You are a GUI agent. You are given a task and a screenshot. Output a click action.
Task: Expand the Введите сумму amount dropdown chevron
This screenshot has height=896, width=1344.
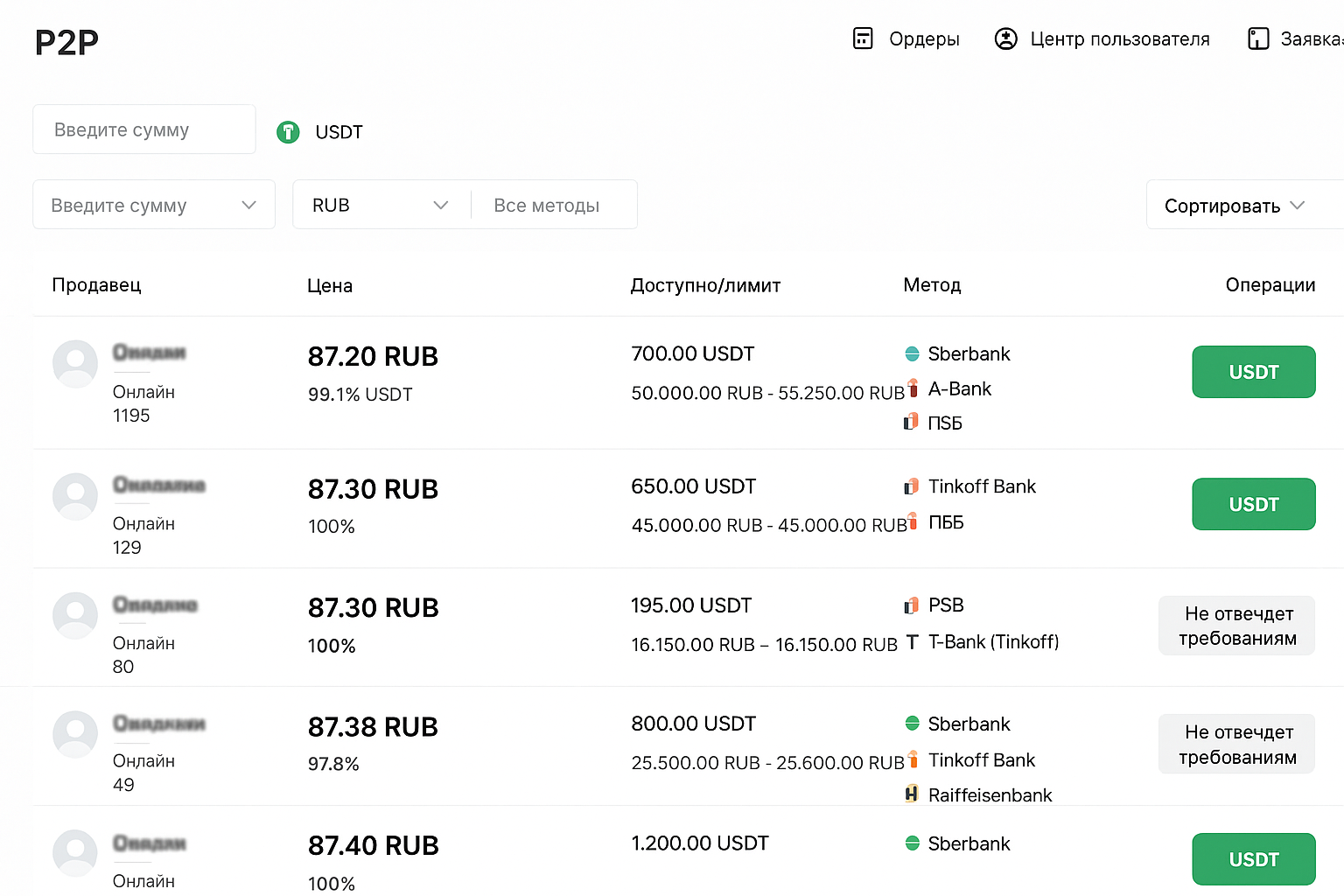249,205
